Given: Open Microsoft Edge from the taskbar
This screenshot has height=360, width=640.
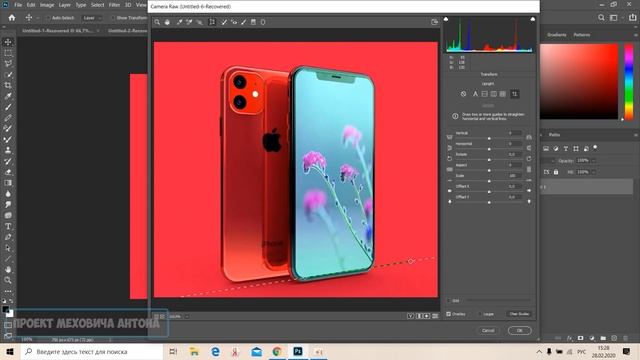Looking at the screenshot, I should (215, 351).
